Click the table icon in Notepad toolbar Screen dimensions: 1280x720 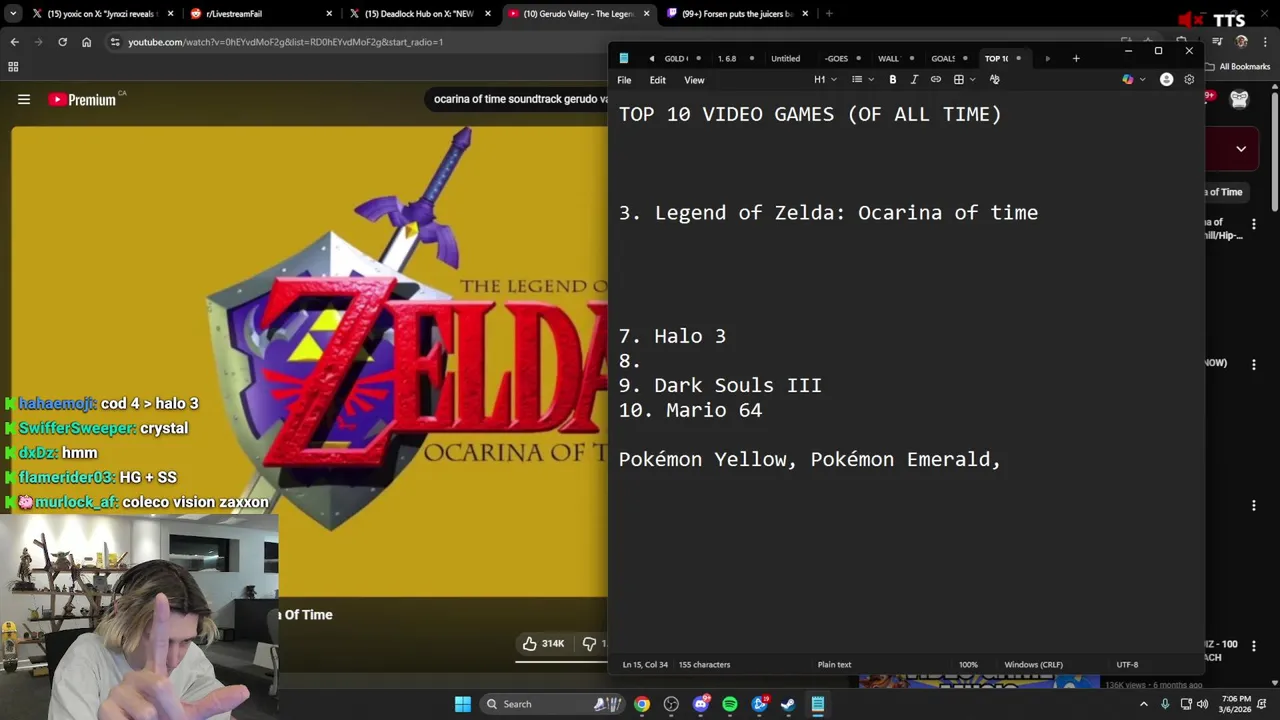coord(958,79)
